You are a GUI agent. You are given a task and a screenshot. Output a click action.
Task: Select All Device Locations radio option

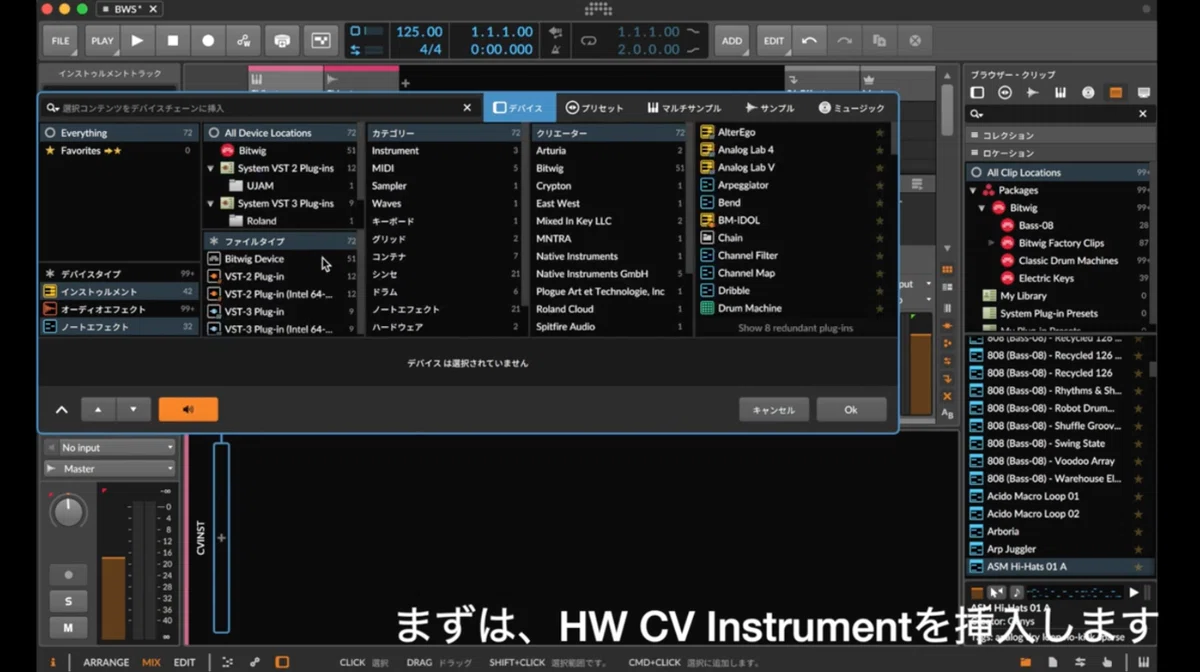(x=283, y=133)
